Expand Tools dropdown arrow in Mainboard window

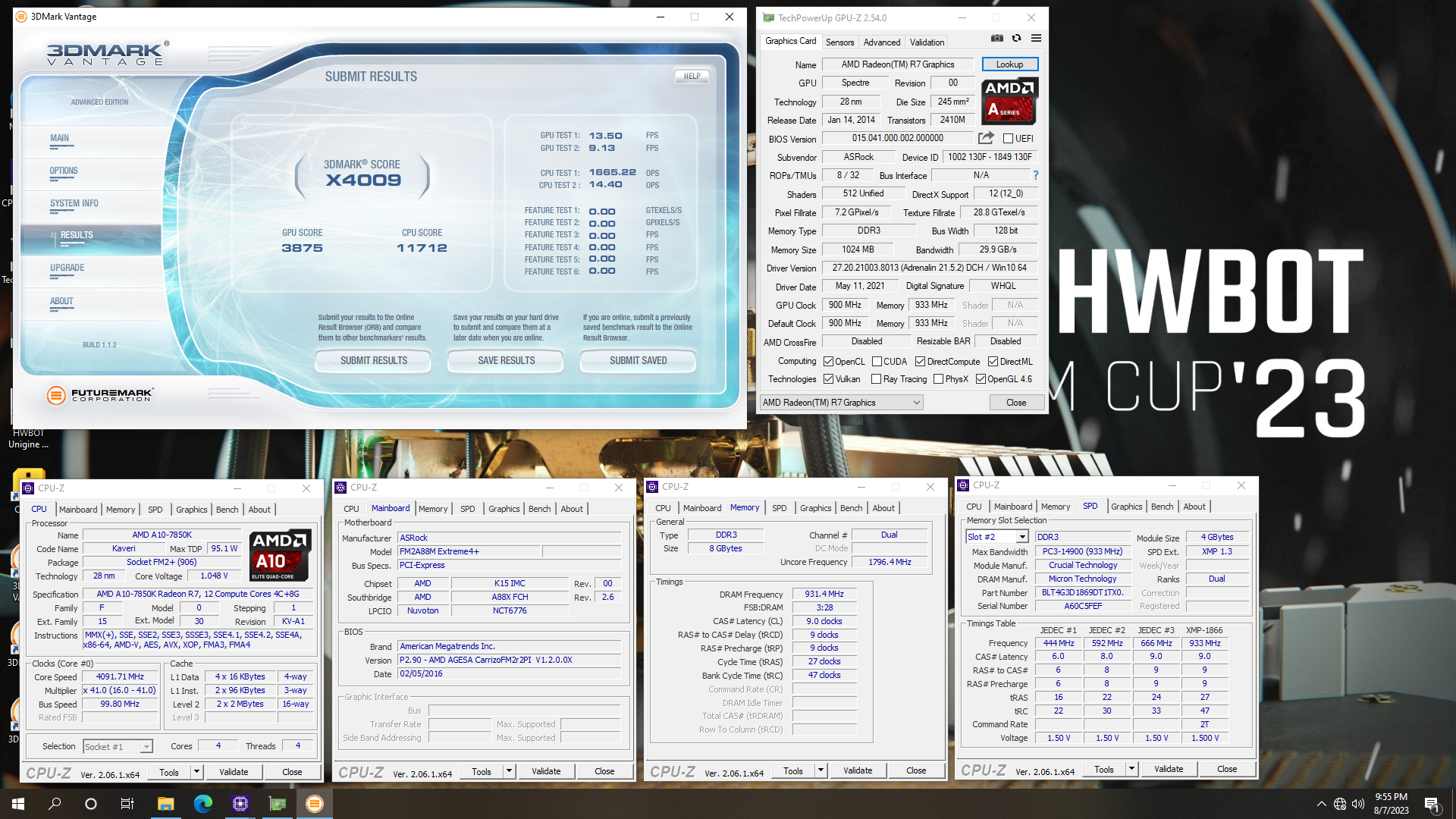[509, 771]
